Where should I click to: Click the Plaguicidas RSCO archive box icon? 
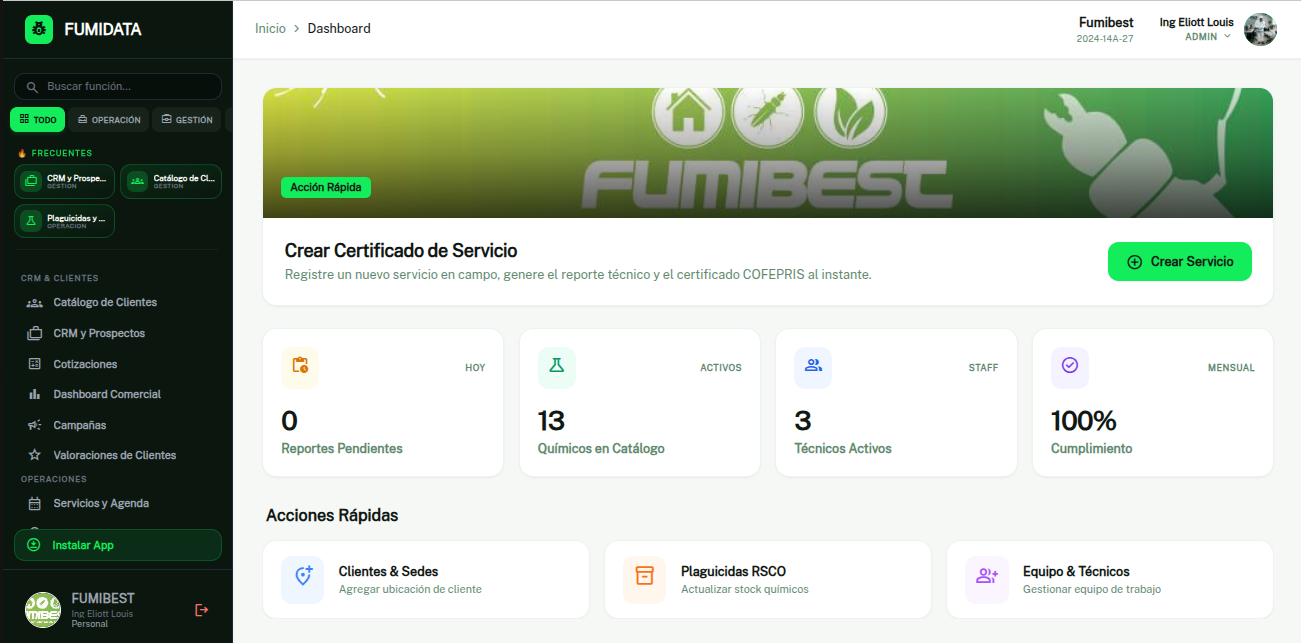click(645, 580)
